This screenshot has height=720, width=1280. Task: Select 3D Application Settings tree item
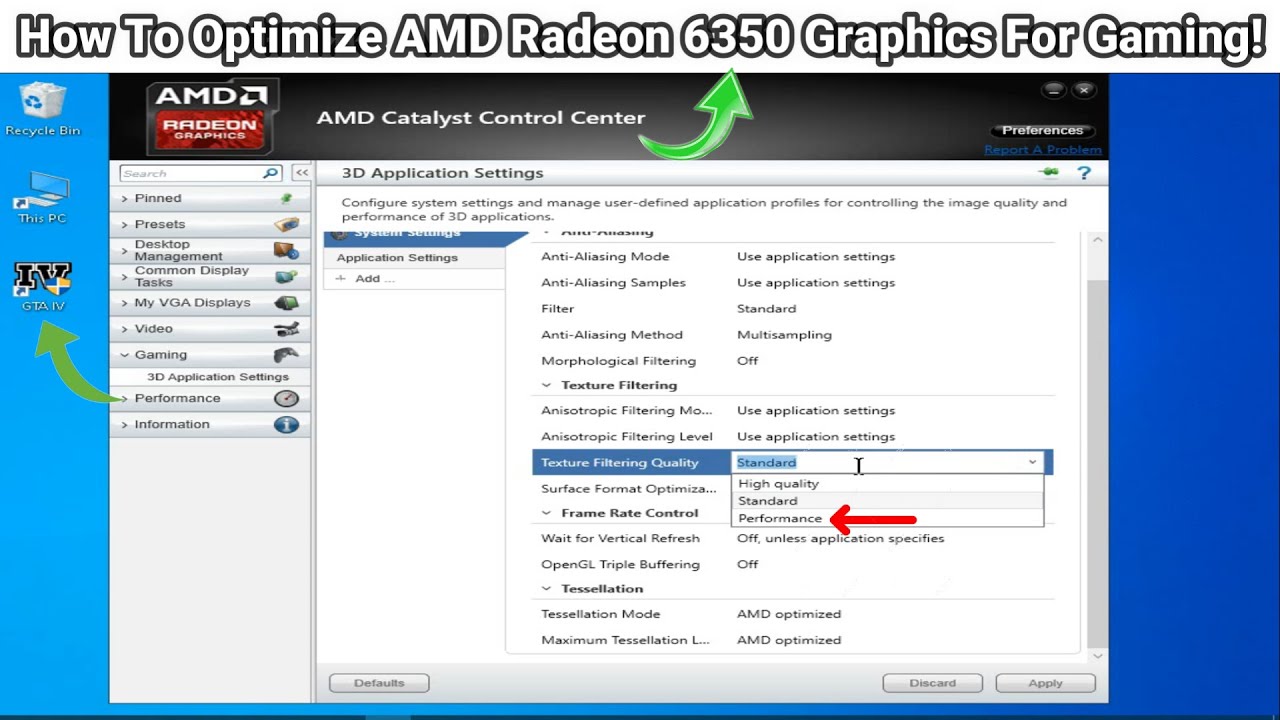[217, 377]
